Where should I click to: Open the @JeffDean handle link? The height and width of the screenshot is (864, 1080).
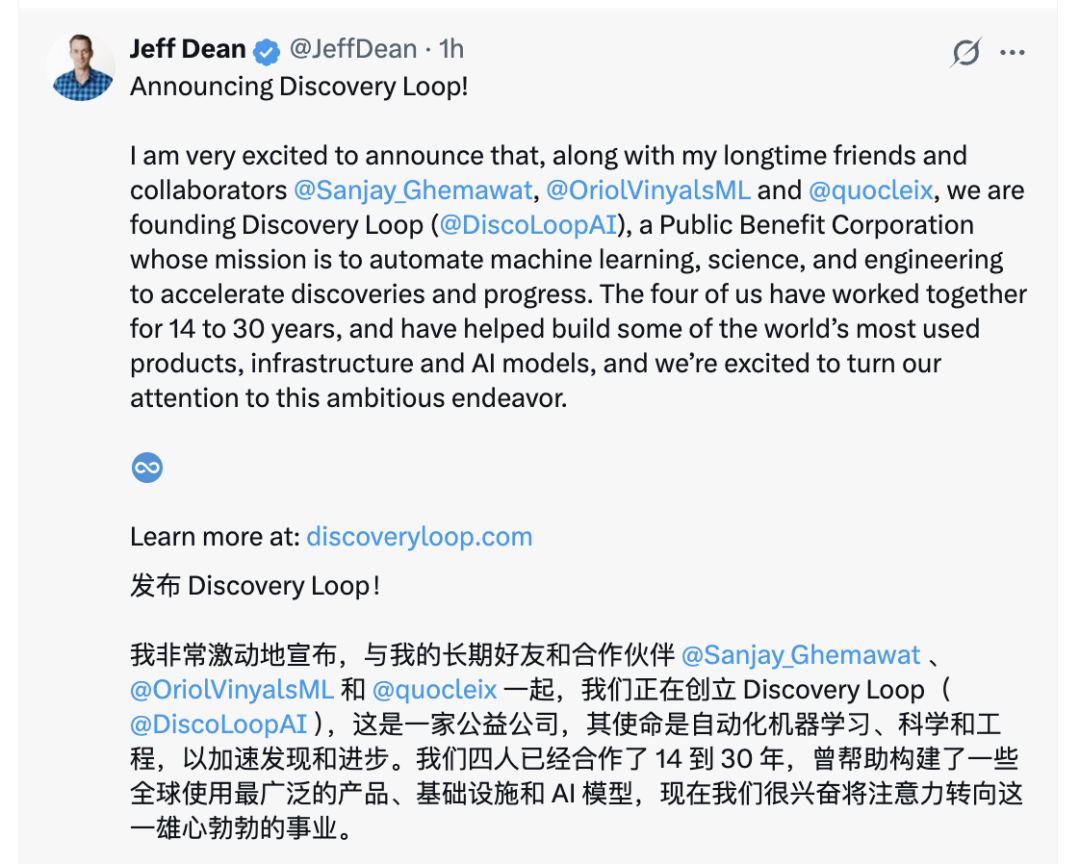pyautogui.click(x=353, y=49)
